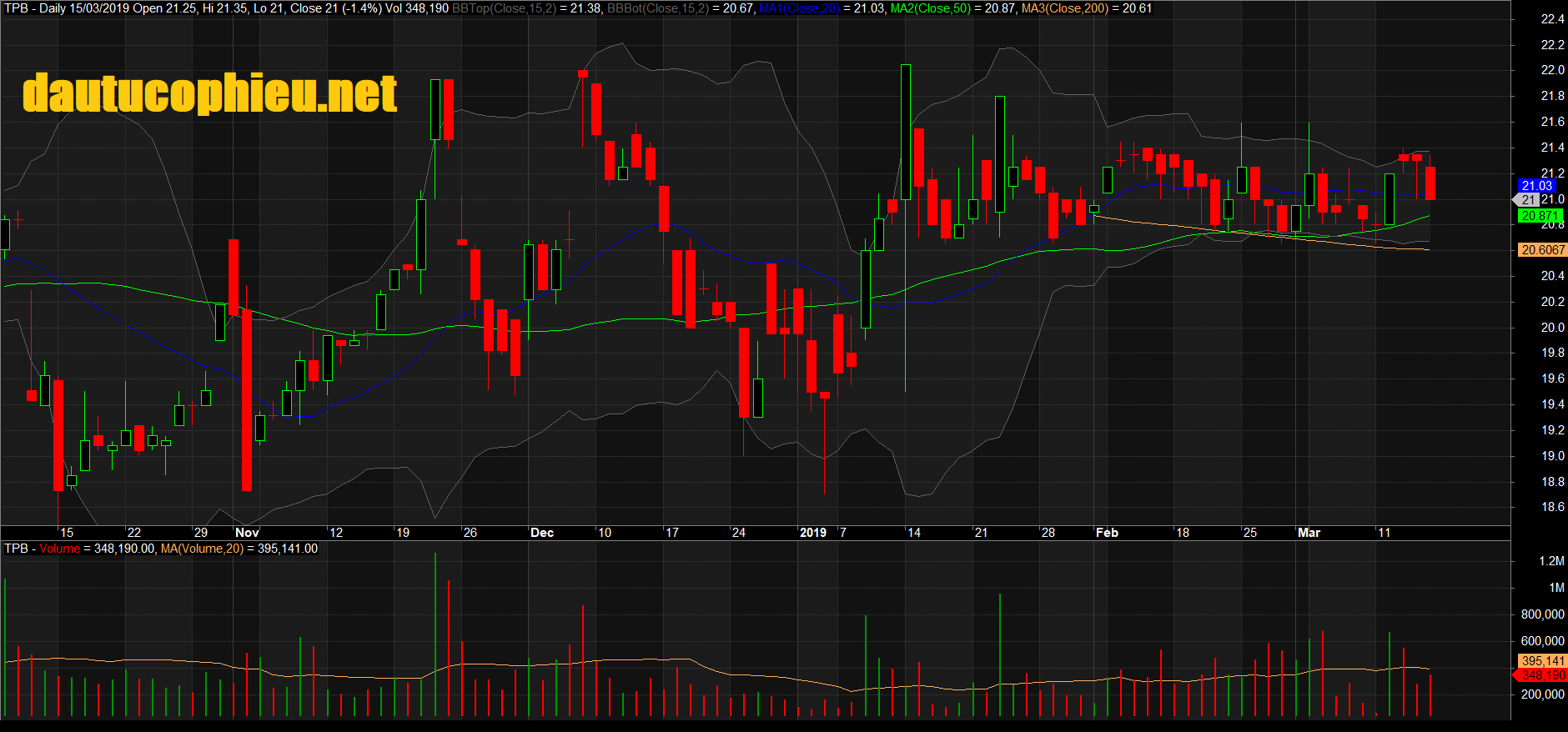The height and width of the screenshot is (732, 1568).
Task: Click the blue 21.03 price tag
Action: pos(1536,186)
